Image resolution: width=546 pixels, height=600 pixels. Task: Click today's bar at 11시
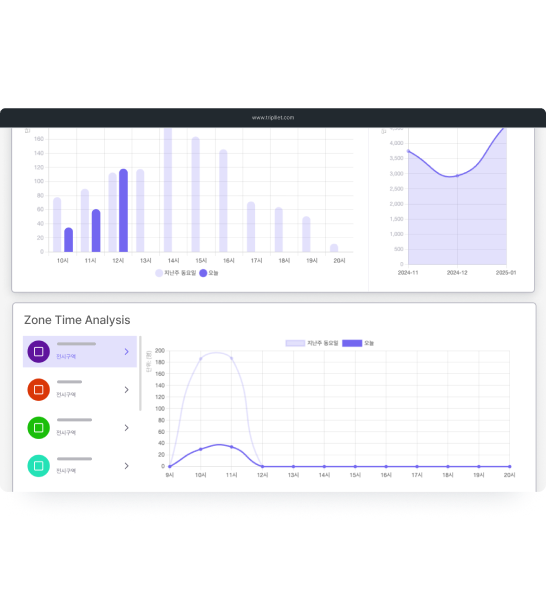click(96, 230)
